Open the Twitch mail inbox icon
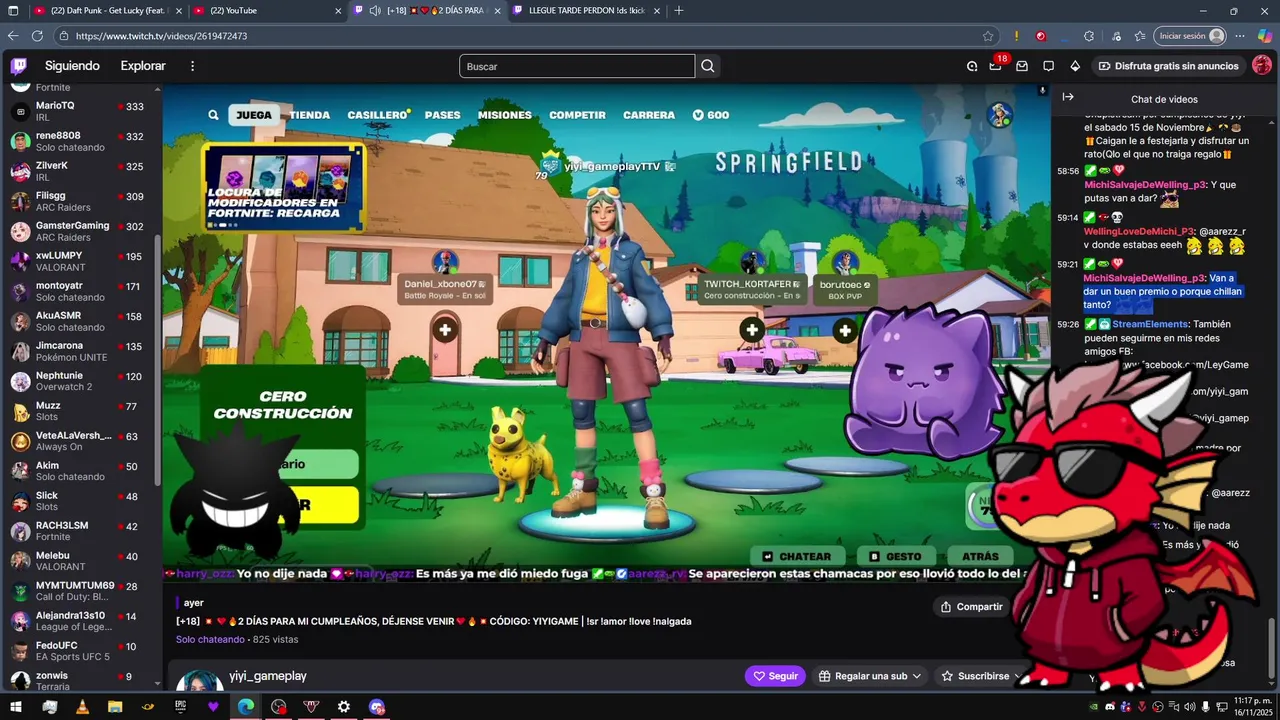 [1022, 66]
